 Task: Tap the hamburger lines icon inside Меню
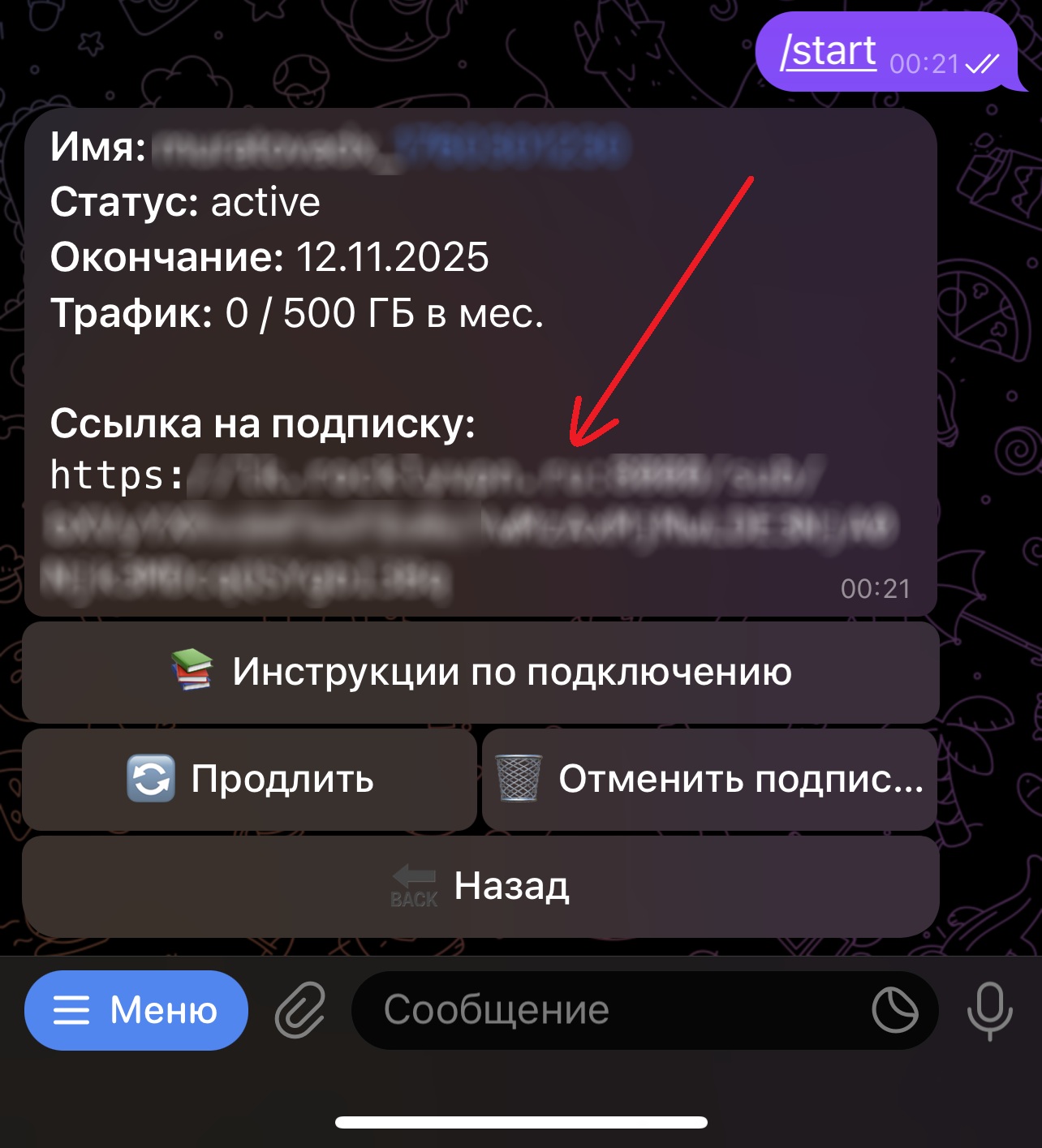pyautogui.click(x=71, y=1011)
